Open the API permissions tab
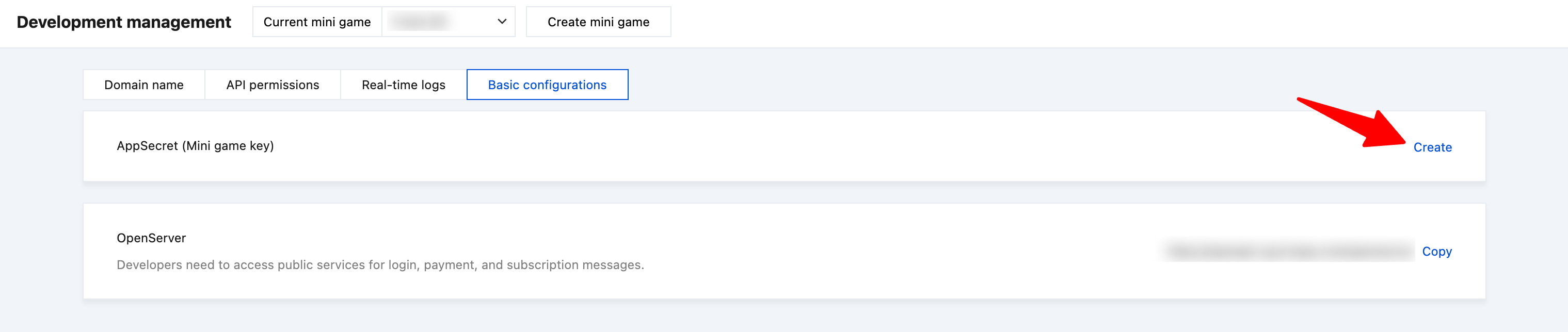Viewport: 1568px width, 332px height. click(x=272, y=85)
